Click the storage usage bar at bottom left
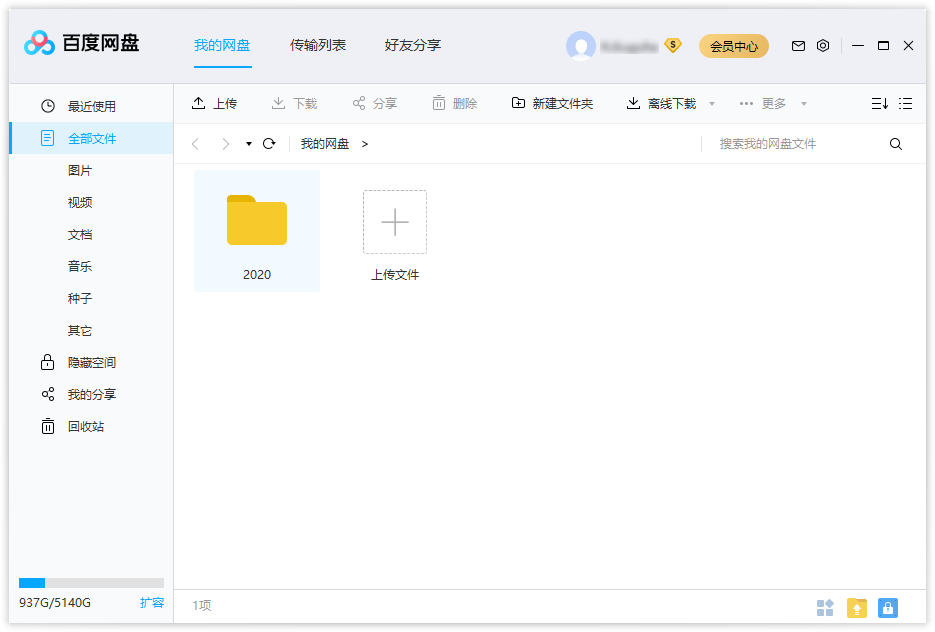Image resolution: width=935 pixels, height=632 pixels. coord(91,582)
